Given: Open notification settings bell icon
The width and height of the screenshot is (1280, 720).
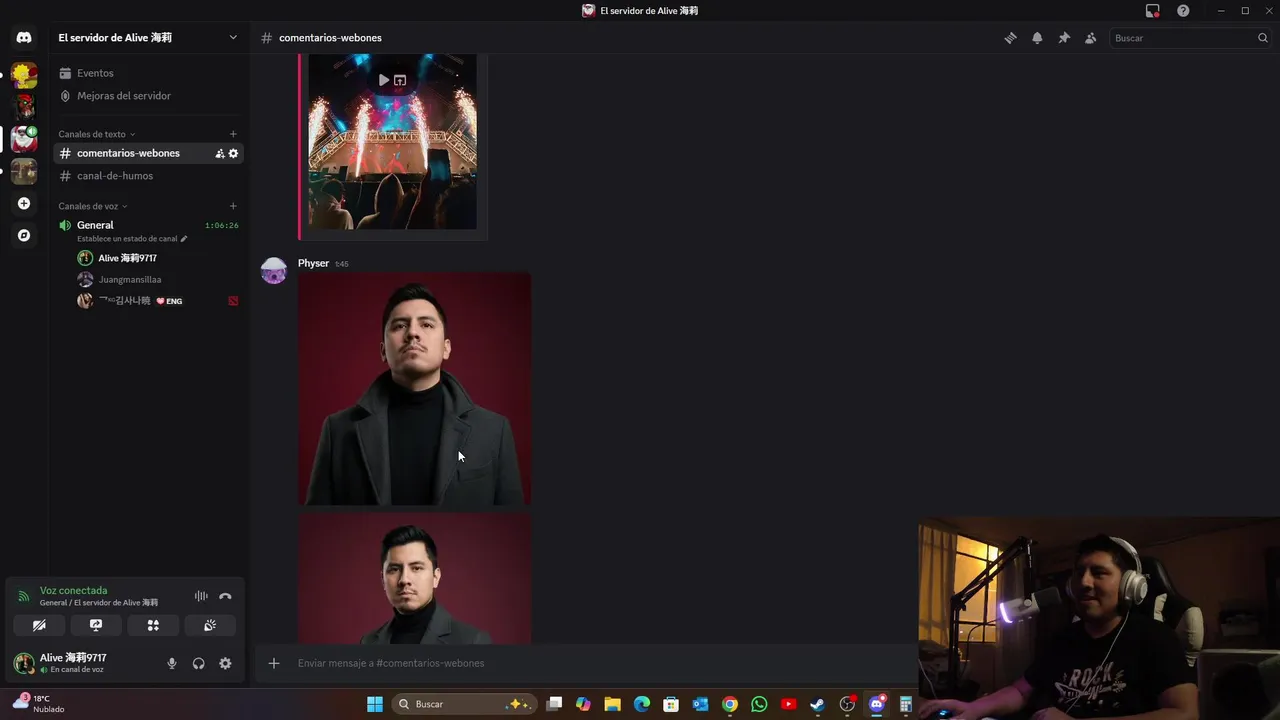Looking at the screenshot, I should (x=1037, y=38).
